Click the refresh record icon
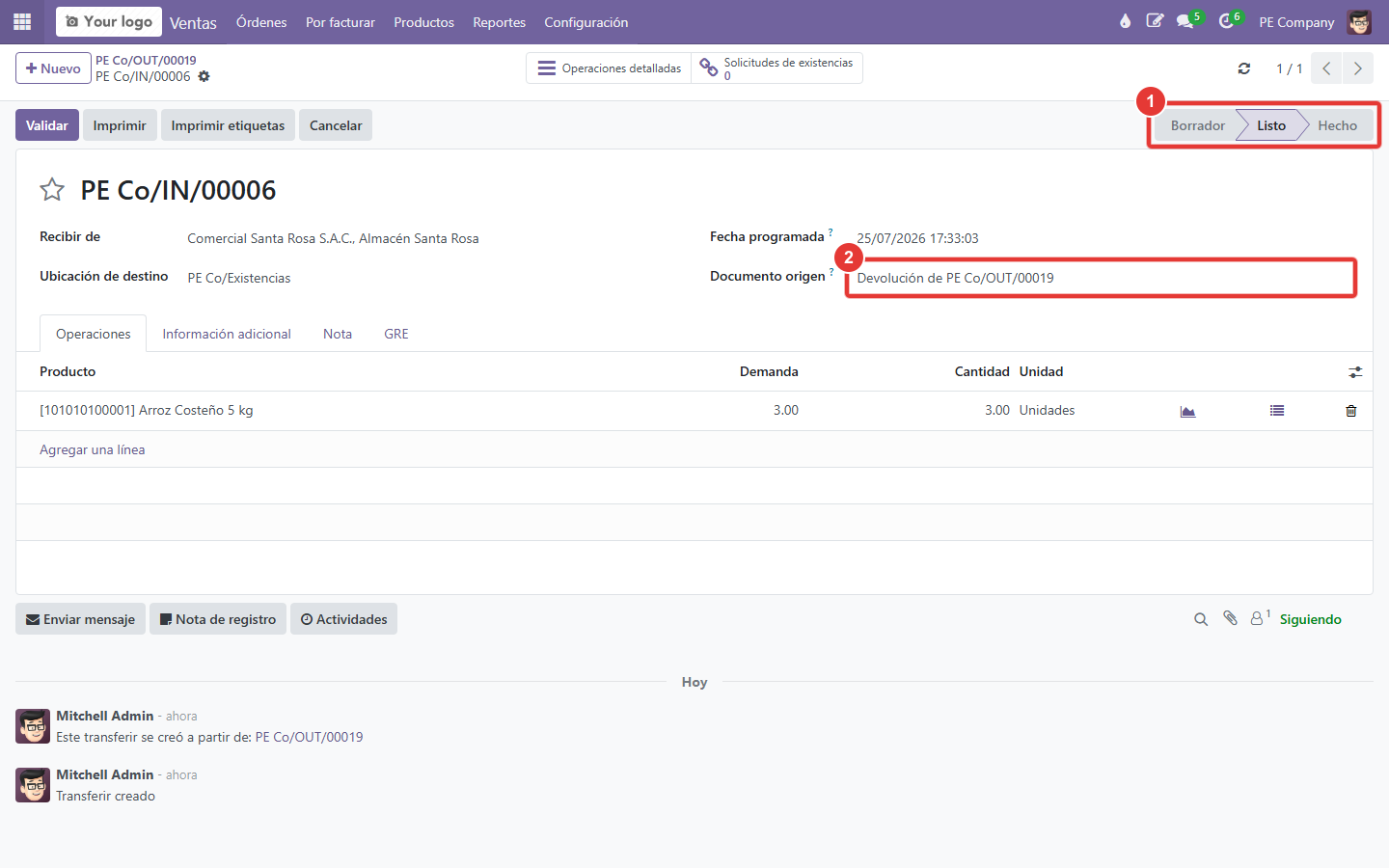 tap(1244, 68)
